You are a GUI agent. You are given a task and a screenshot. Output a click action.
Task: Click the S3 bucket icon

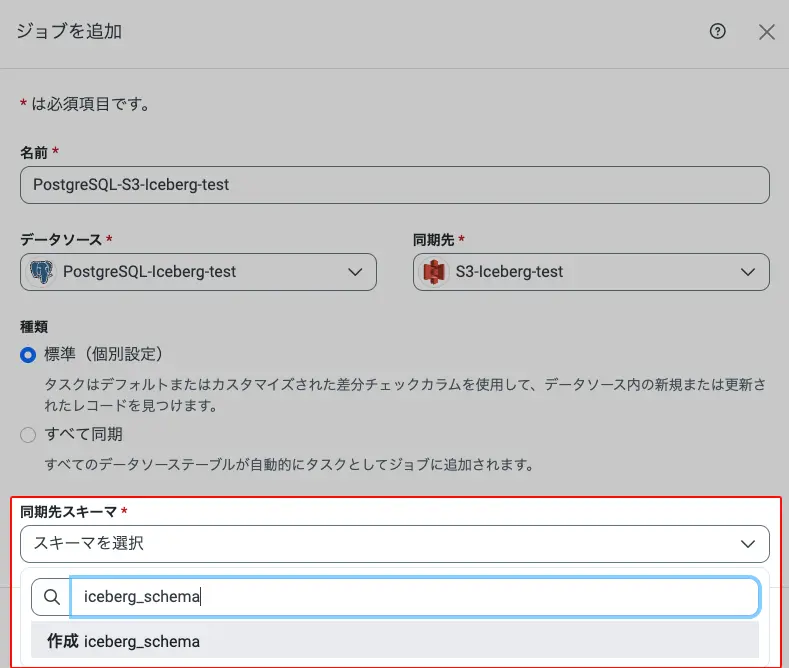click(x=434, y=272)
